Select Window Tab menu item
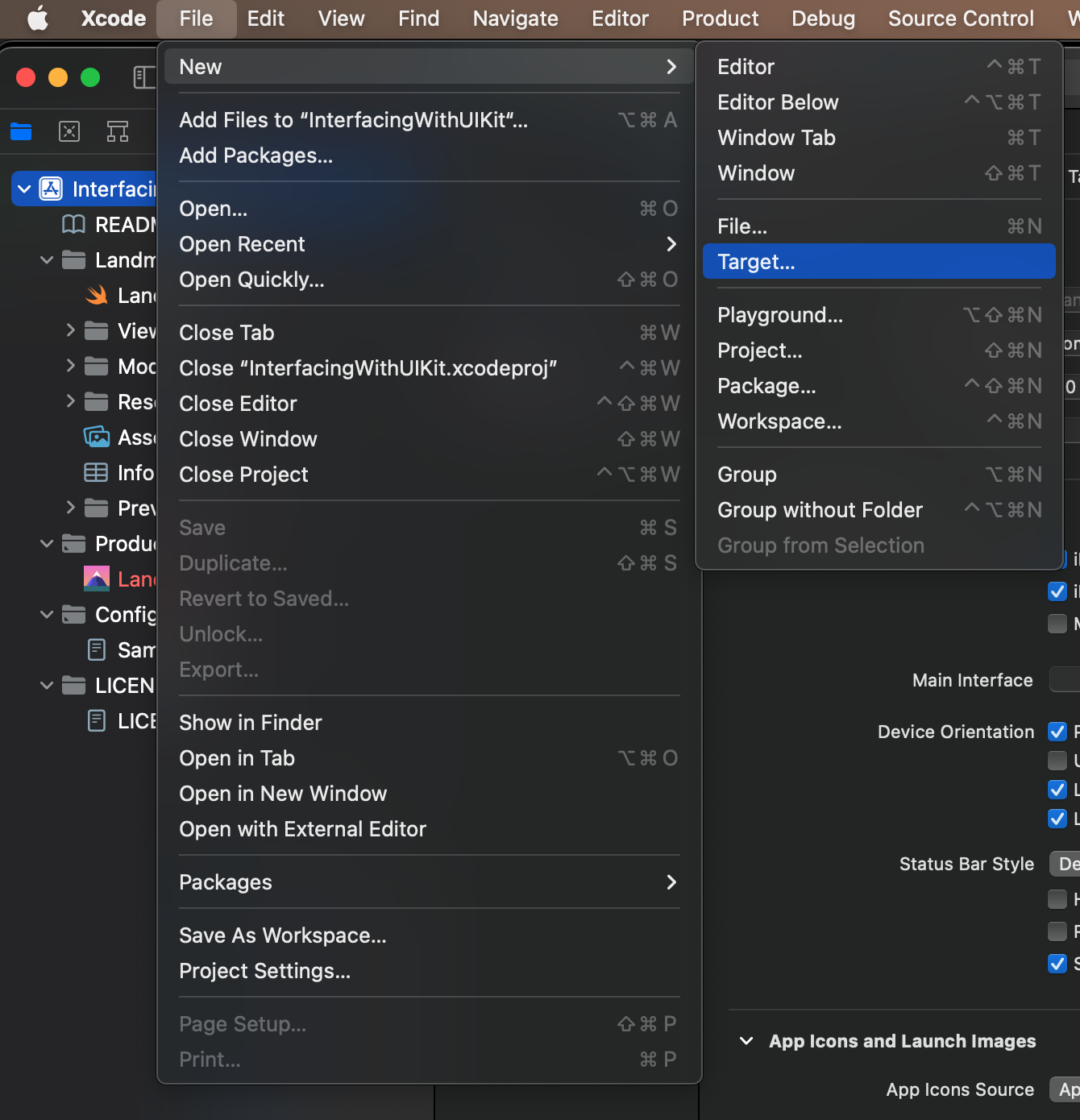This screenshot has width=1080, height=1120. click(x=879, y=138)
